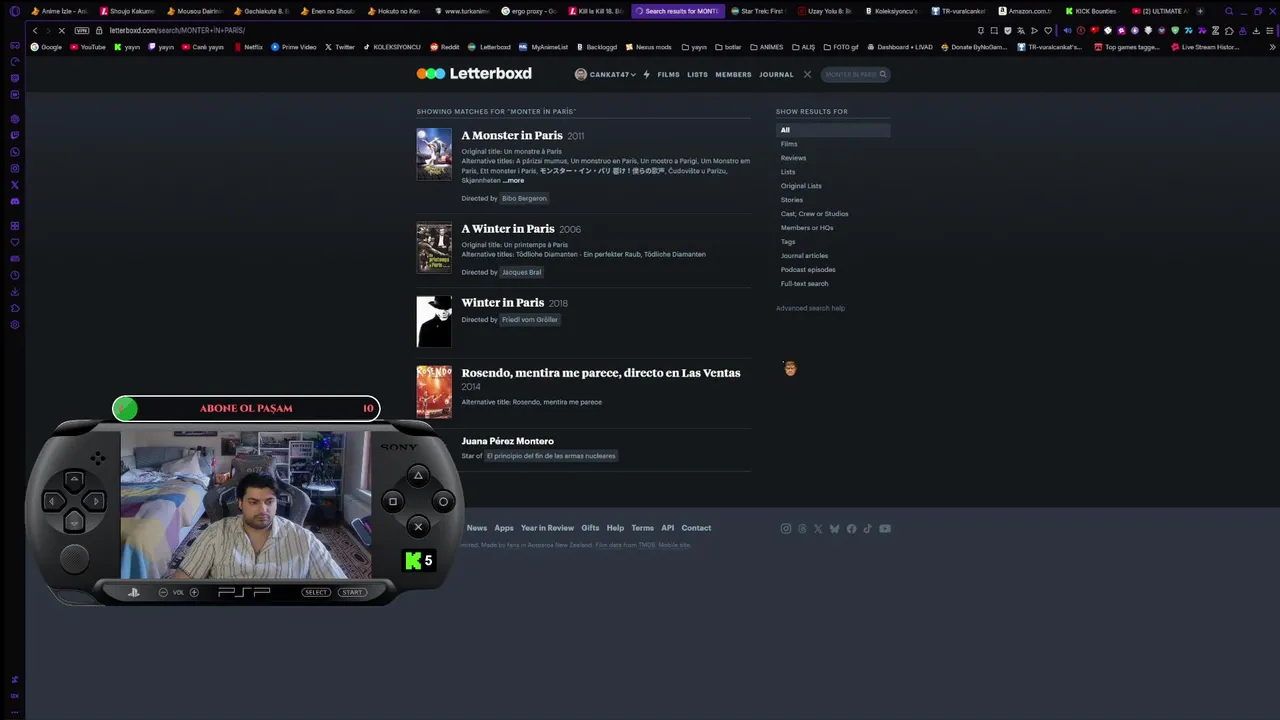Open the MEMBERS menu
This screenshot has height=720, width=1280.
point(733,74)
